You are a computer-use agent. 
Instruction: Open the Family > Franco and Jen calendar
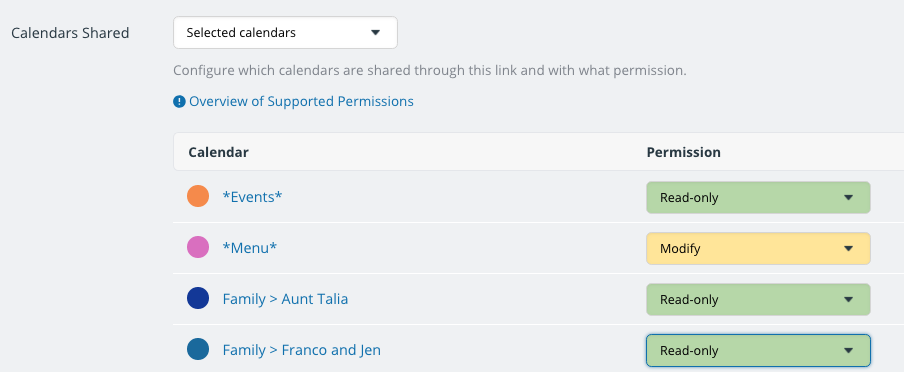coord(302,350)
